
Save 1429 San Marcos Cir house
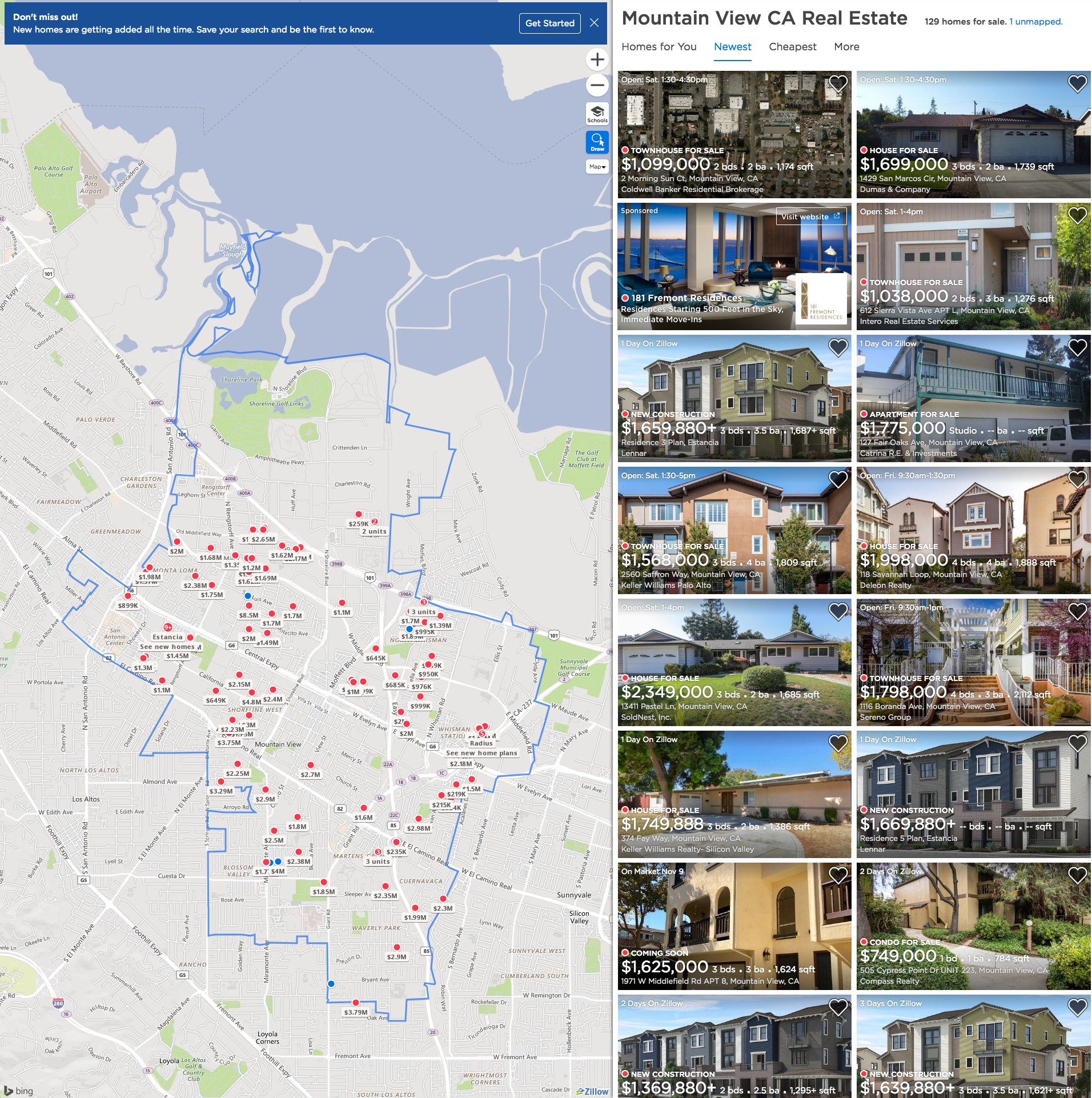coord(1077,84)
